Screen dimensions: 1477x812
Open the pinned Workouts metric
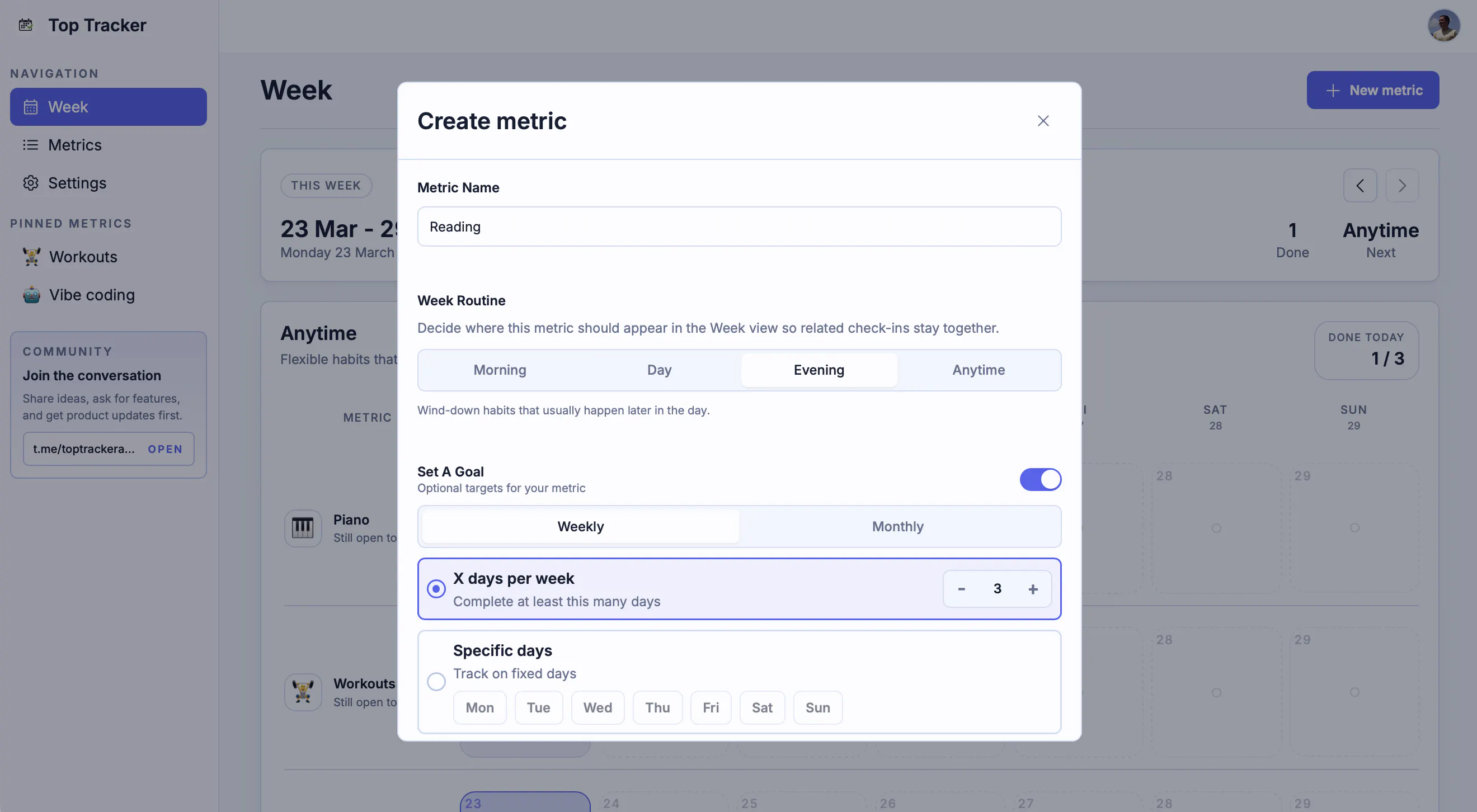point(109,257)
